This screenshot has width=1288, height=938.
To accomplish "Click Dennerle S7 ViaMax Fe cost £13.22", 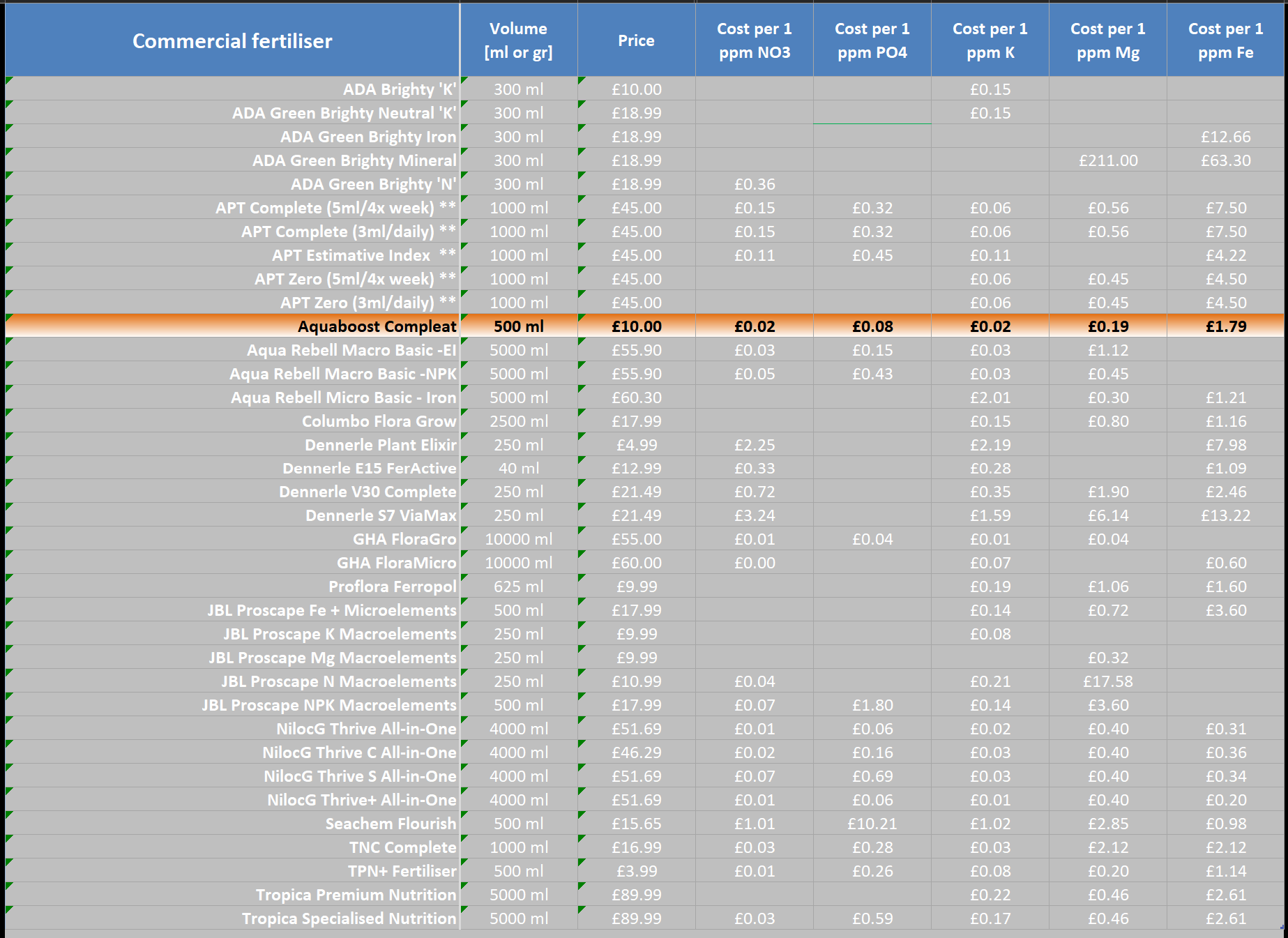I will (1226, 515).
